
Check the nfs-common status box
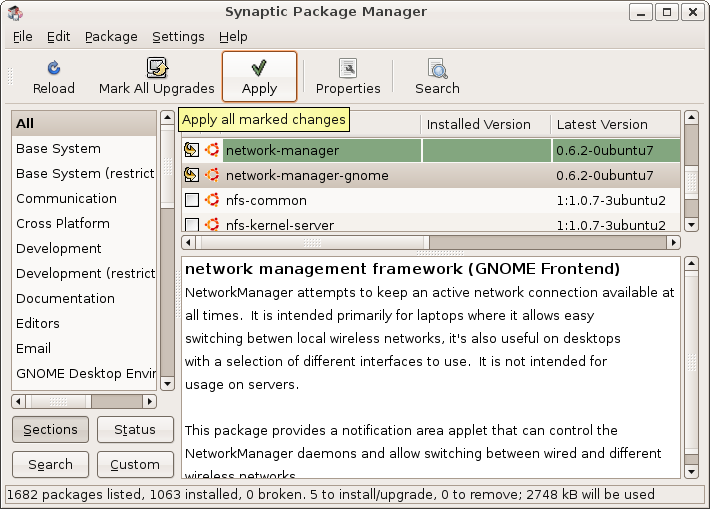(192, 200)
